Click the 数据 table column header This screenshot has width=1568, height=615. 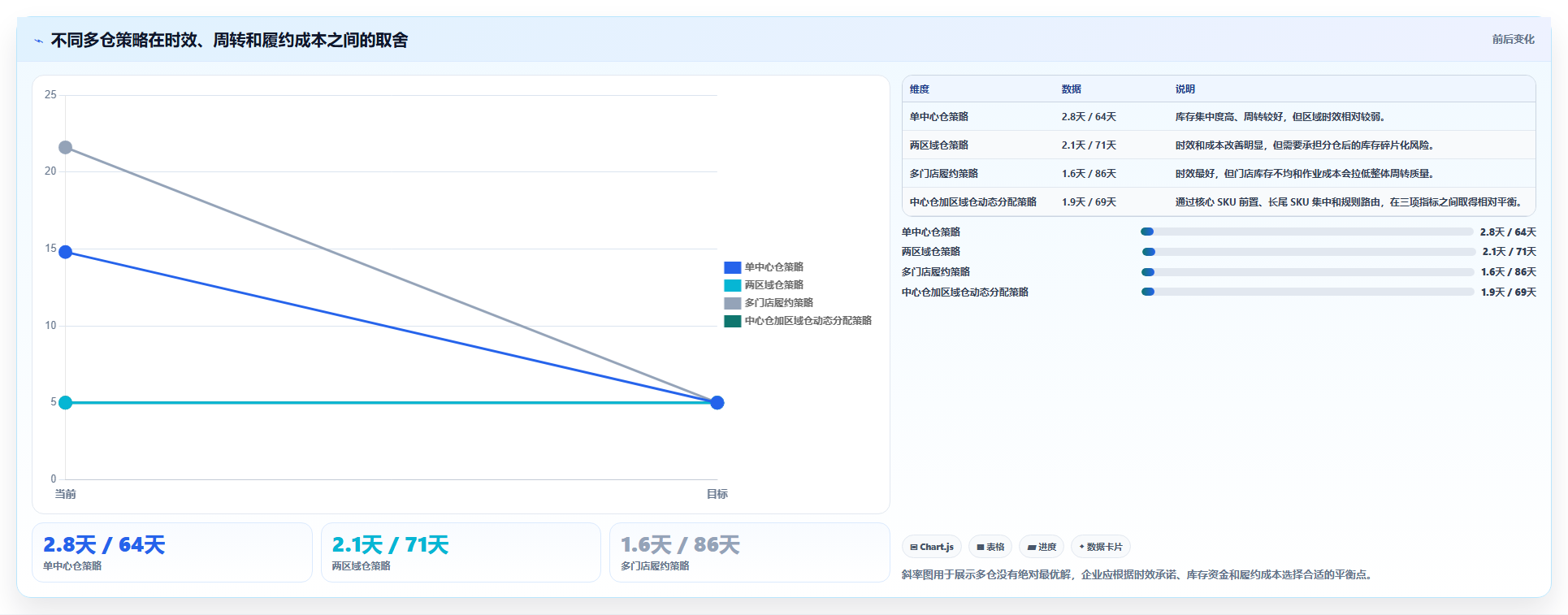pos(1071,89)
